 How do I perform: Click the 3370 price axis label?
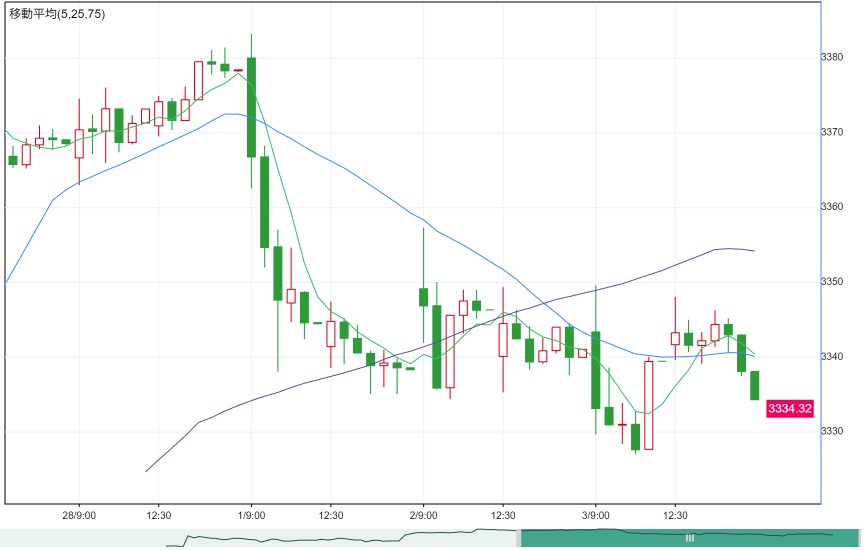tap(832, 132)
